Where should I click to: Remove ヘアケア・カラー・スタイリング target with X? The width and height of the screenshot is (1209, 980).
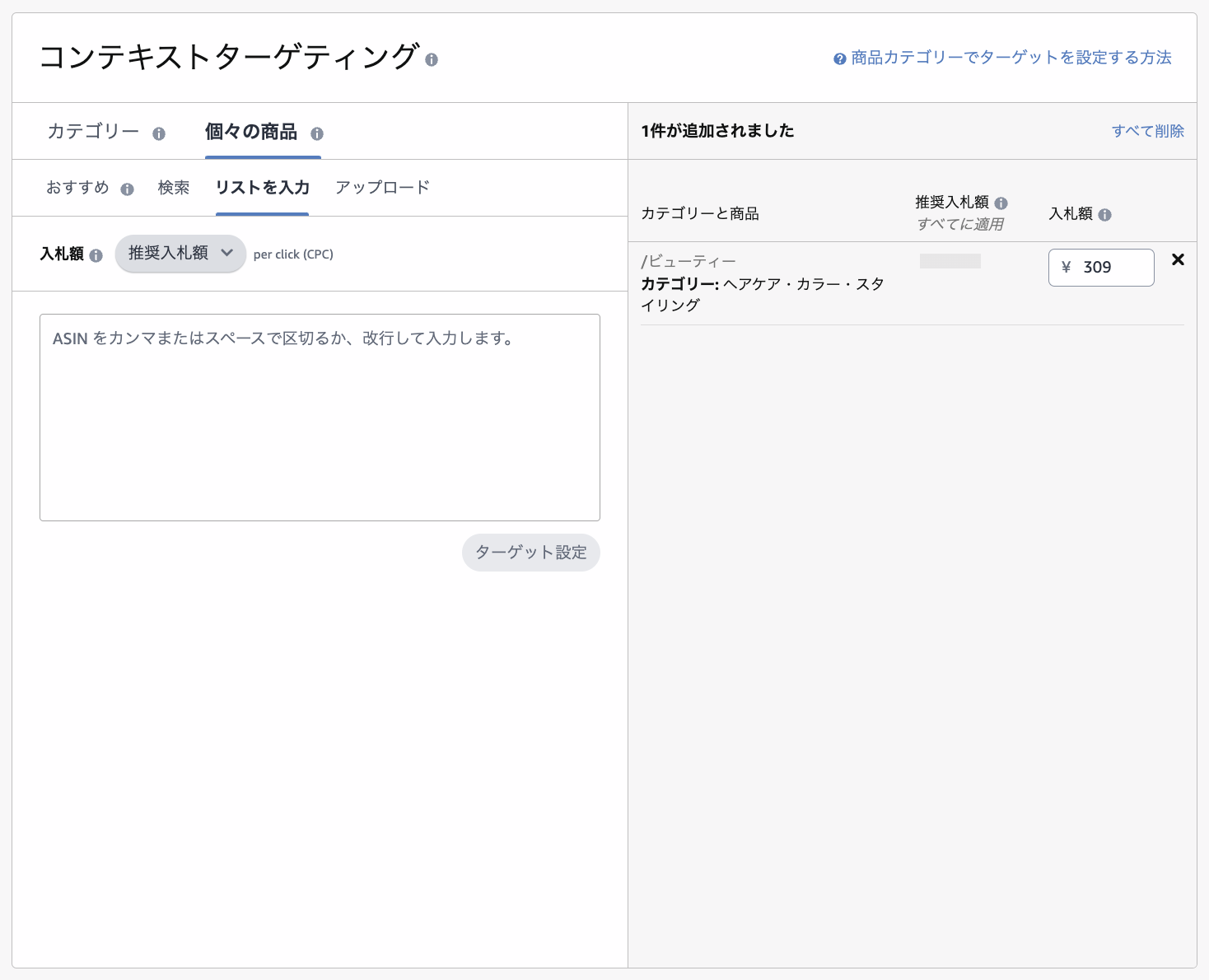[x=1178, y=260]
